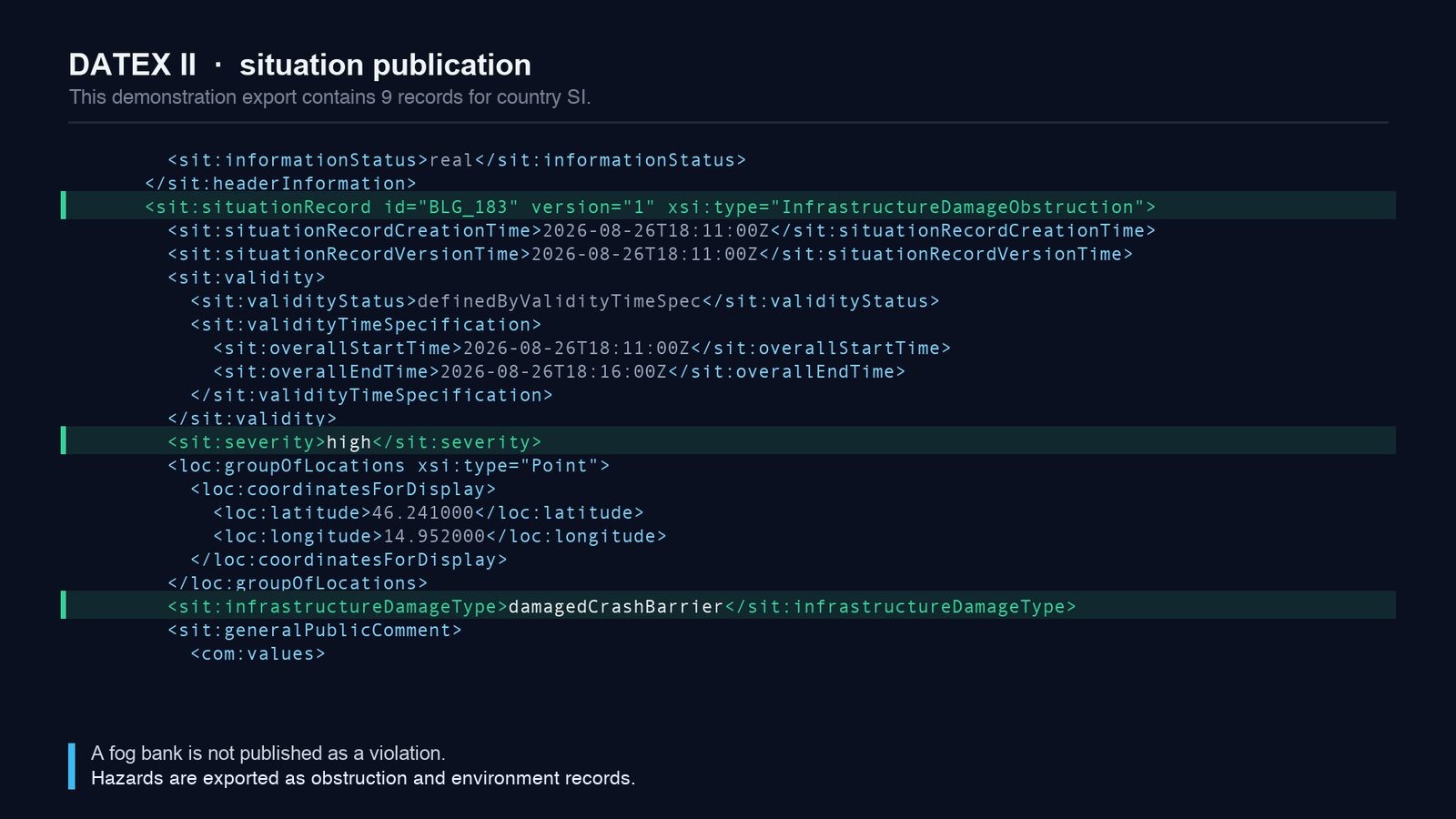Click the validityStatus definedByValidityTimeSpec line
The width and height of the screenshot is (1456, 819).
[x=565, y=301]
